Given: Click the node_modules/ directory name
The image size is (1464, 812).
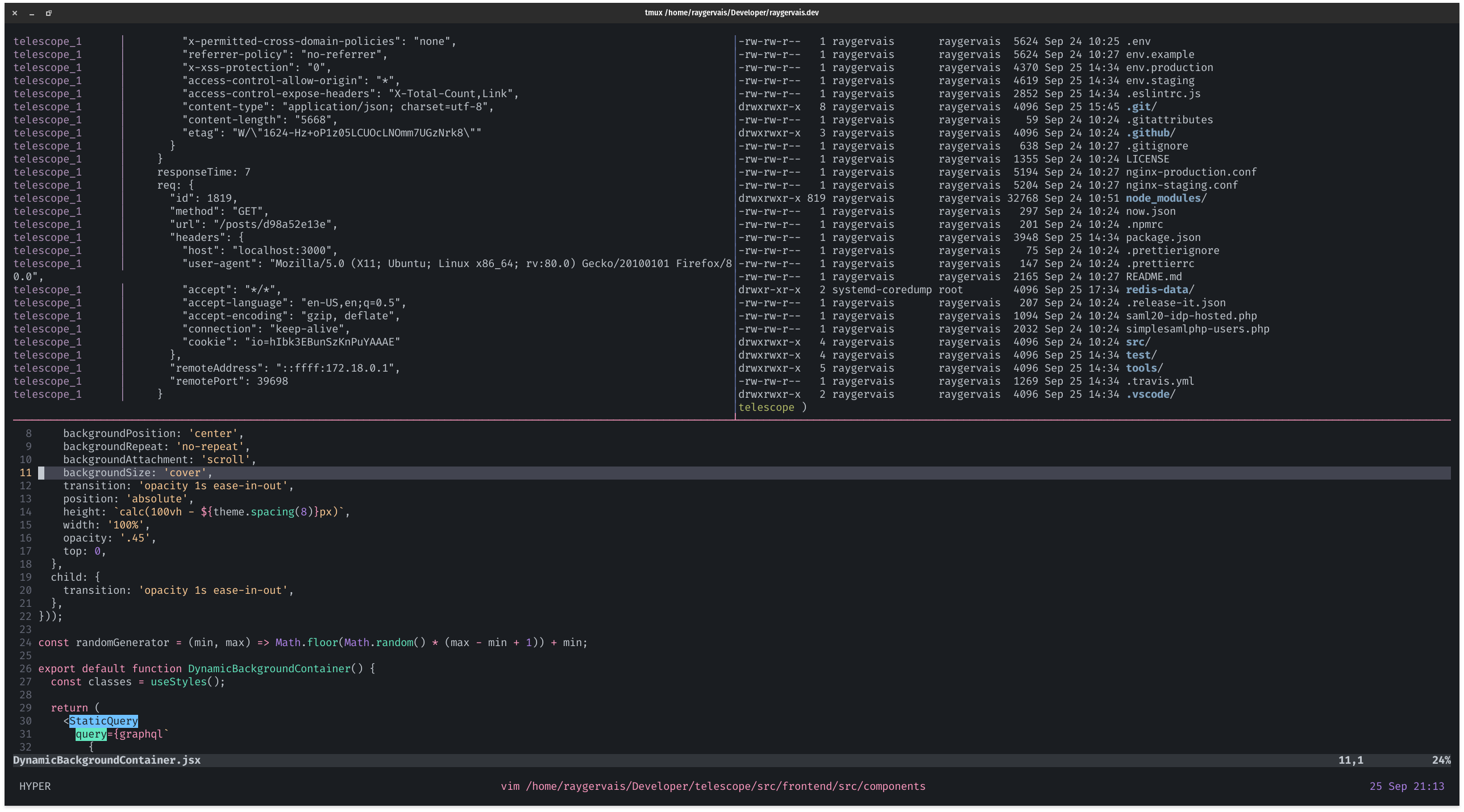Looking at the screenshot, I should (x=1166, y=198).
